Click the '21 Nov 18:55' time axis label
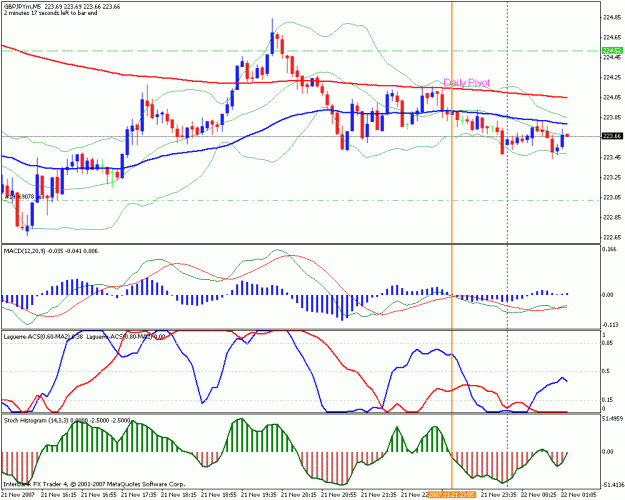This screenshot has height=500, width=625. point(219,494)
